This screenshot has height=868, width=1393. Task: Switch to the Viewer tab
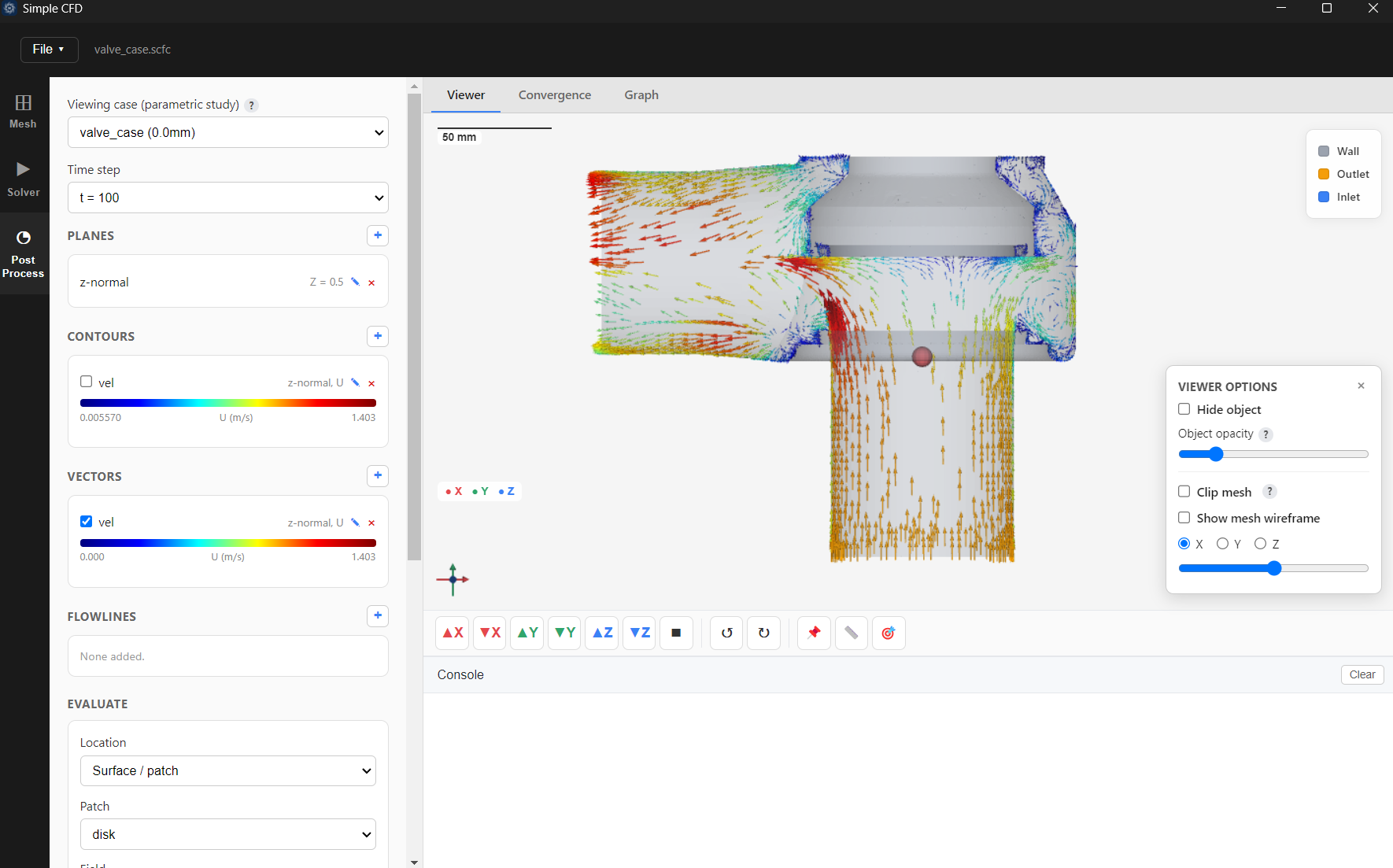point(466,95)
